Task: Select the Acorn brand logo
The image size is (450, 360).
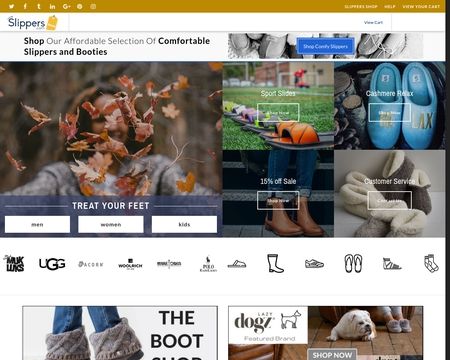Action: point(91,264)
